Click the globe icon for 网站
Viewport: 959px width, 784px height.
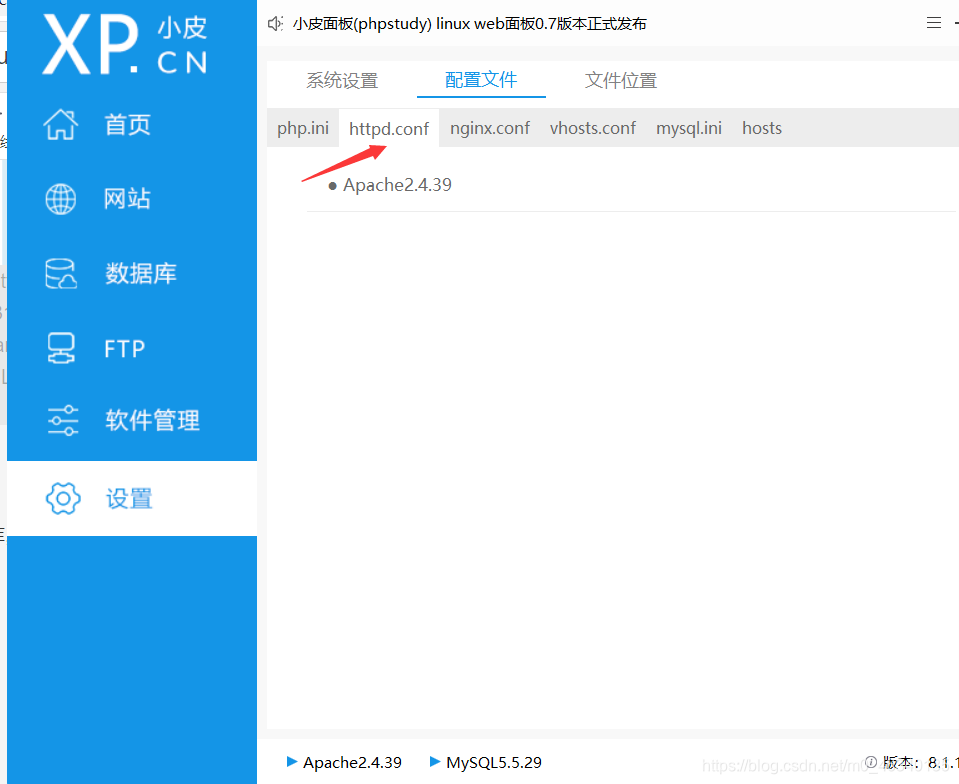point(61,199)
